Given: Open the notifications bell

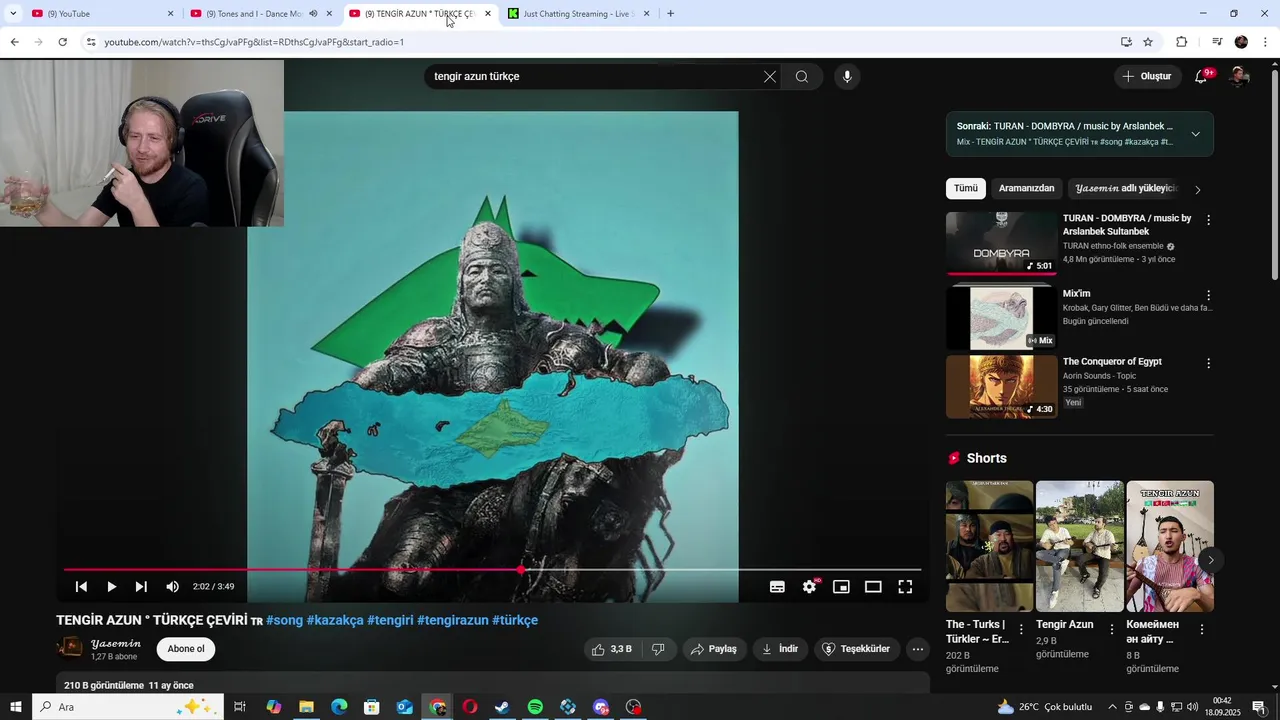Looking at the screenshot, I should pyautogui.click(x=1201, y=77).
